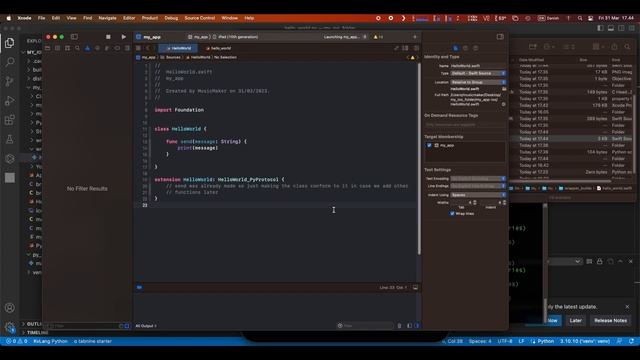Choose file location folder icon in inspector
This screenshot has height=360, width=640.
(504, 89)
